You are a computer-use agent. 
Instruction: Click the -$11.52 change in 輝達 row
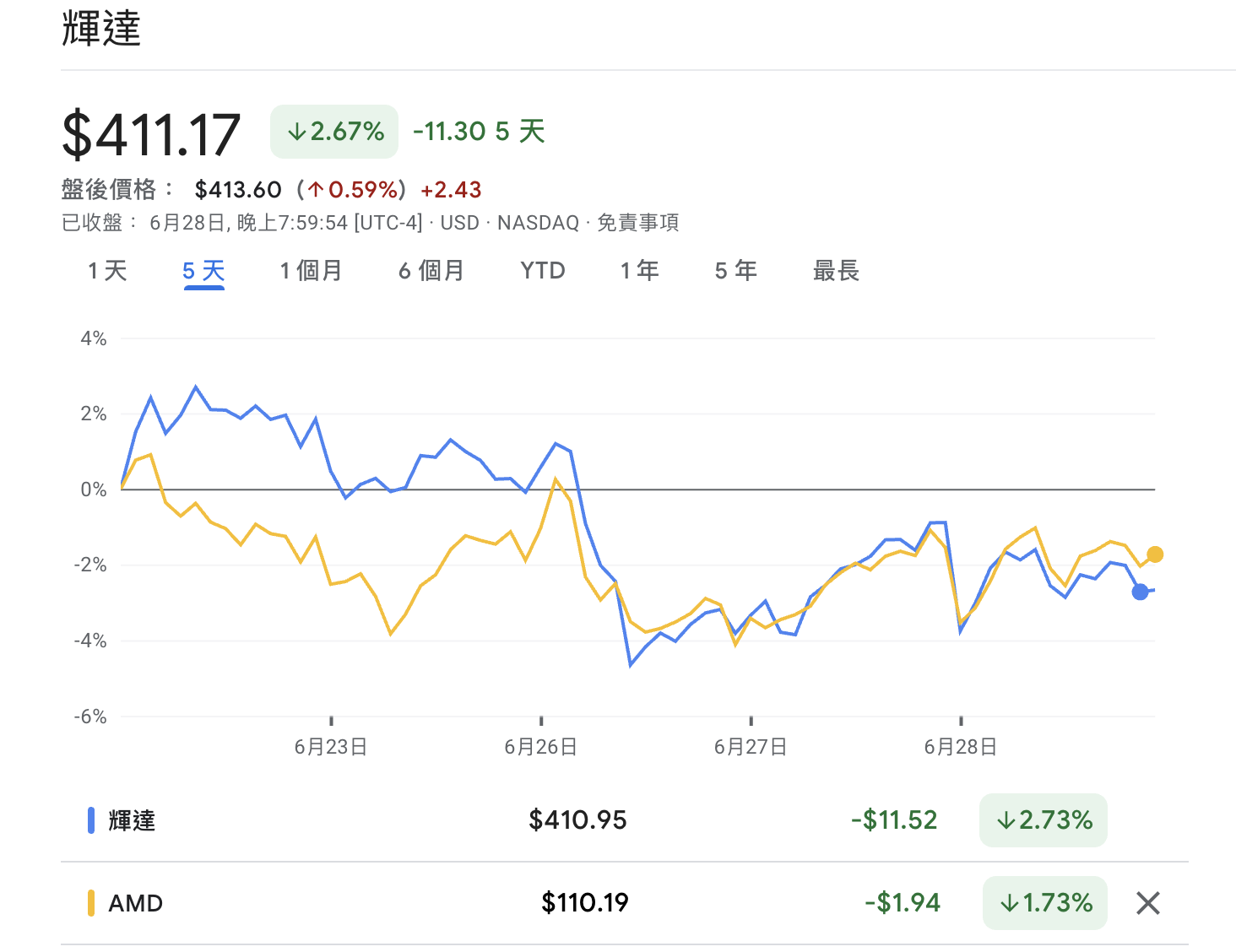[894, 819]
